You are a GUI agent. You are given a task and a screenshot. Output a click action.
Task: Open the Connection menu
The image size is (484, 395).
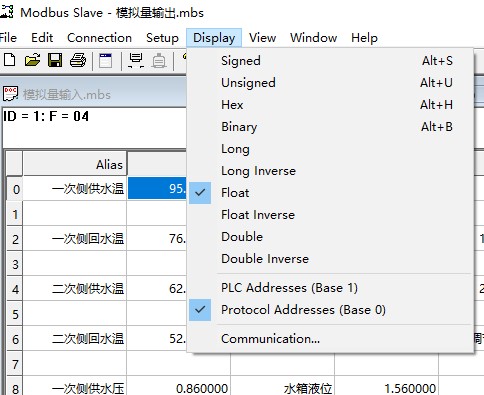click(x=99, y=38)
